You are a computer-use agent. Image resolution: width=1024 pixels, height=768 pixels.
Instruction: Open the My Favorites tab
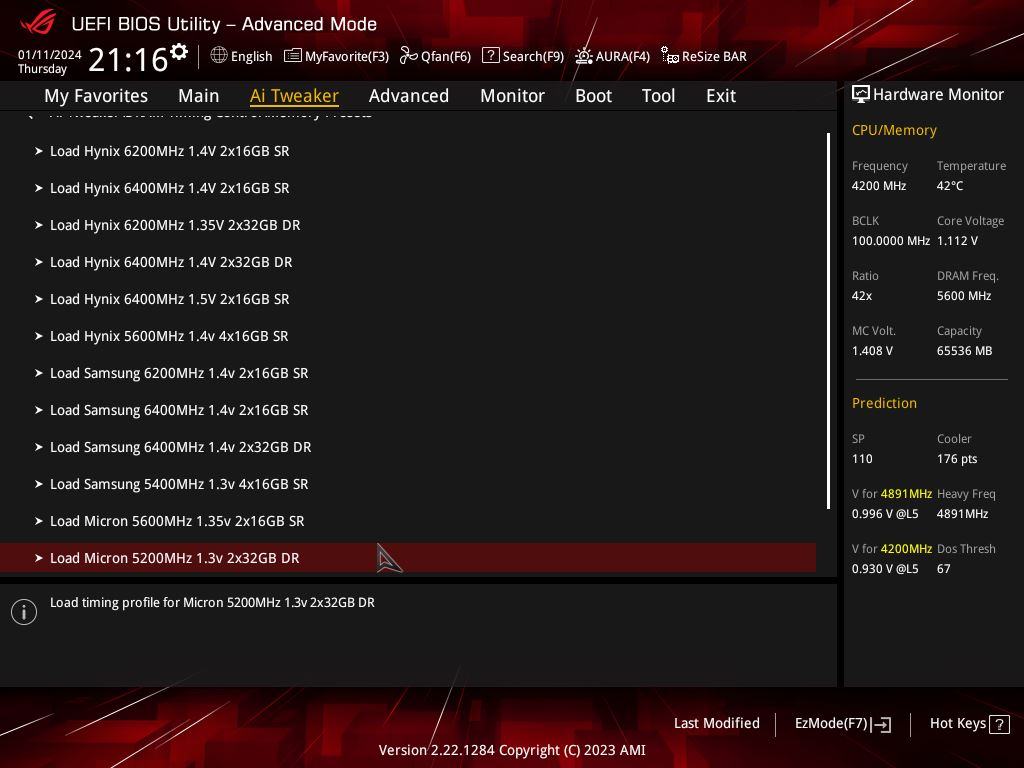96,96
